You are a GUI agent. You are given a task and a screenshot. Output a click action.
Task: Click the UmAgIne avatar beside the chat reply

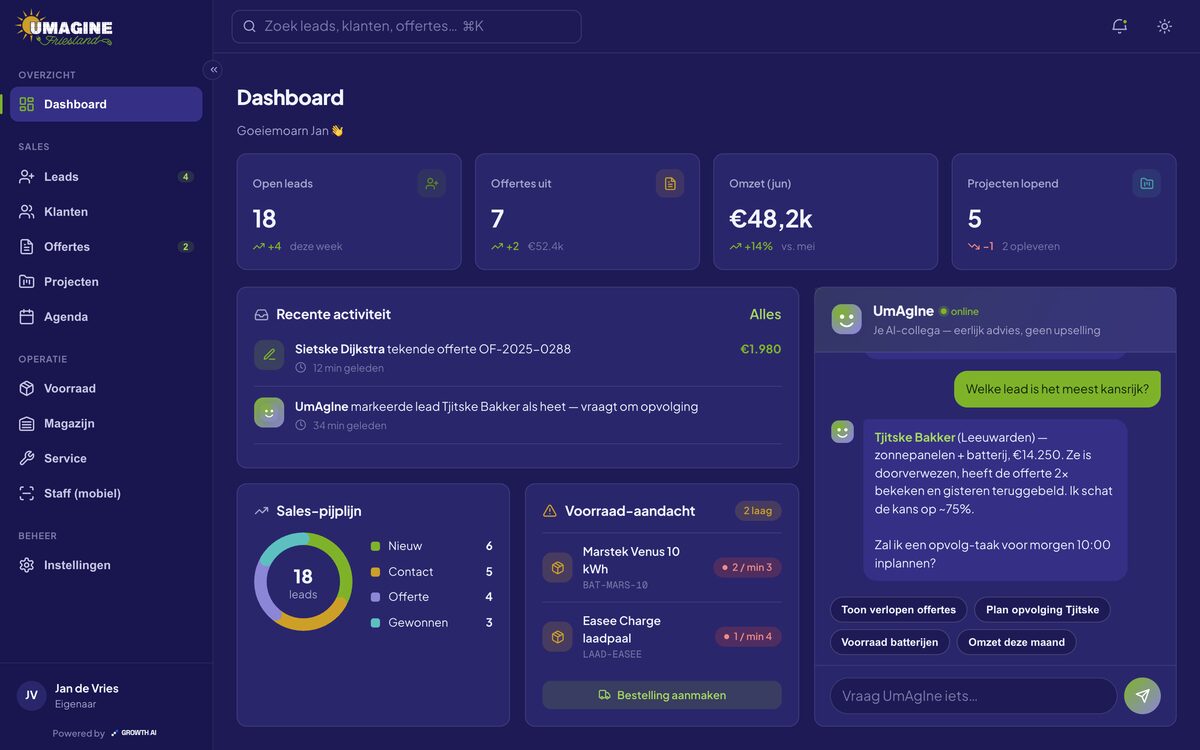coord(842,431)
